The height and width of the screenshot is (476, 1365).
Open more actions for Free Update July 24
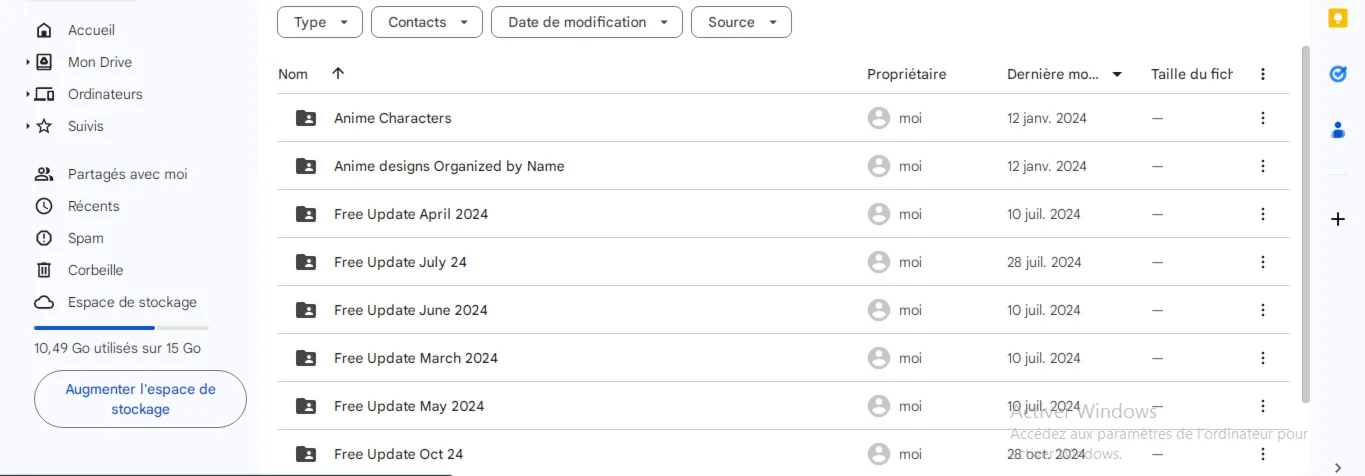(1263, 262)
